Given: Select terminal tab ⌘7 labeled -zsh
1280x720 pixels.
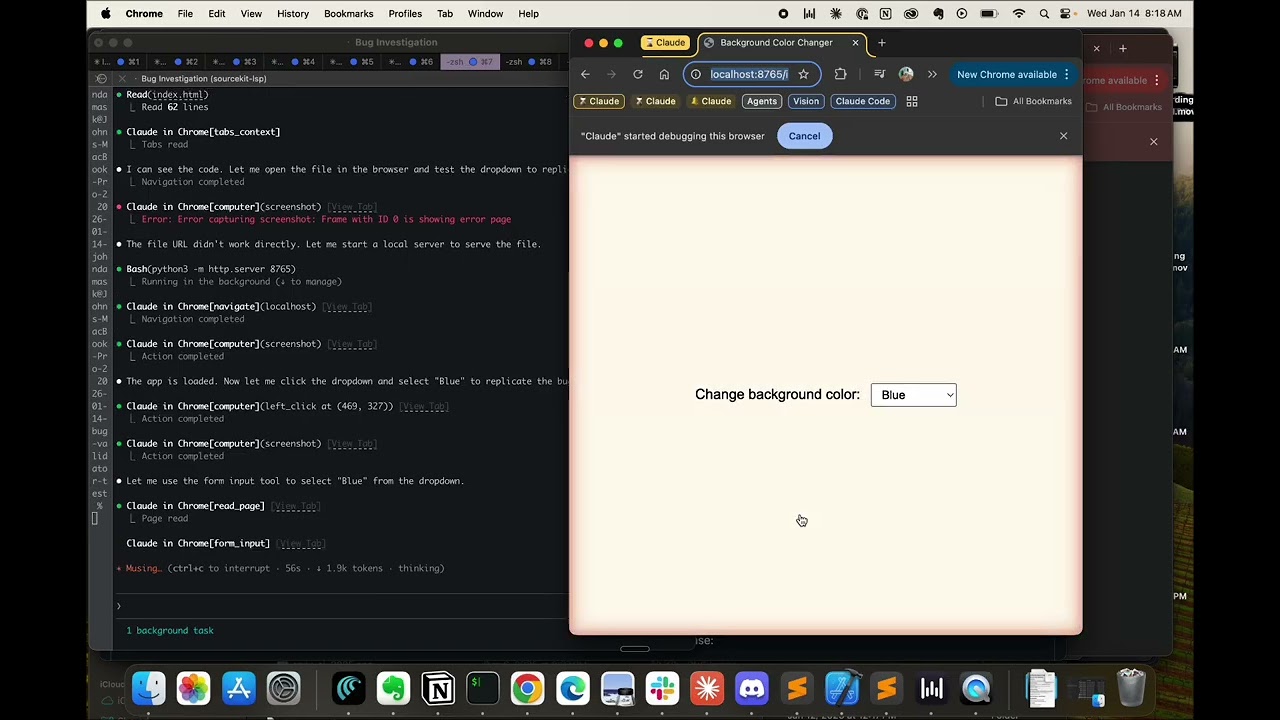Looking at the screenshot, I should click(x=470, y=62).
